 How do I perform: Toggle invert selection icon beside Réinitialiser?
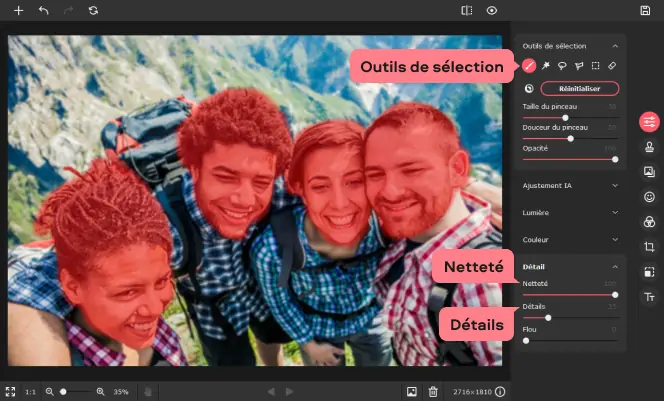tap(529, 88)
